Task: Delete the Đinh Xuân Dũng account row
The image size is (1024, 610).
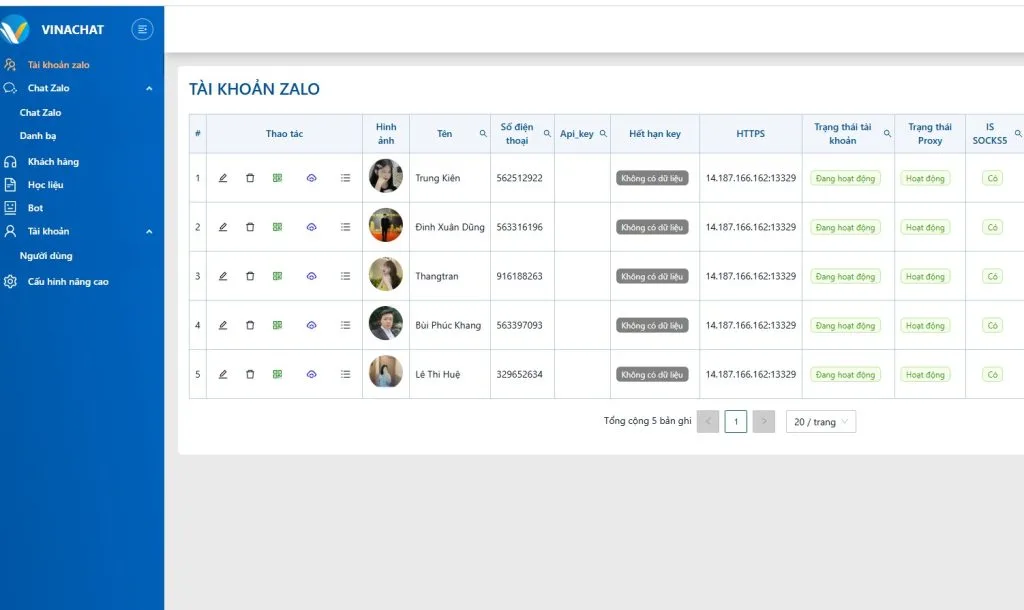Action: 250,227
